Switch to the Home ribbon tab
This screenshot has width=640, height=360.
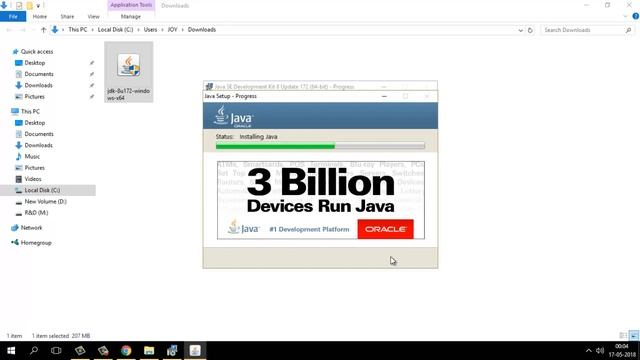40,16
